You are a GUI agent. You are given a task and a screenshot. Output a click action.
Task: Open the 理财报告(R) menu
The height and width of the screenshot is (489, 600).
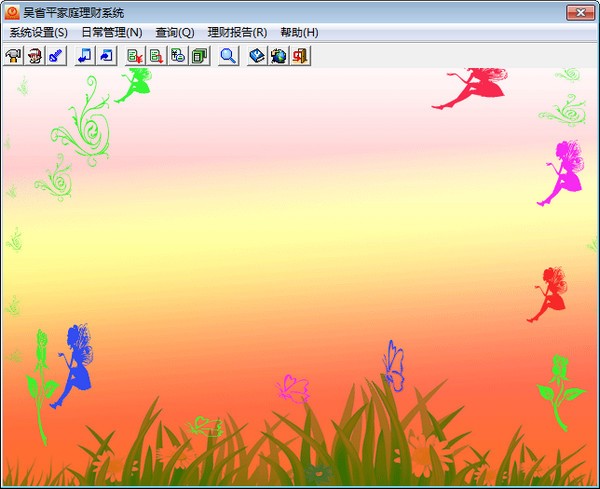pos(237,33)
